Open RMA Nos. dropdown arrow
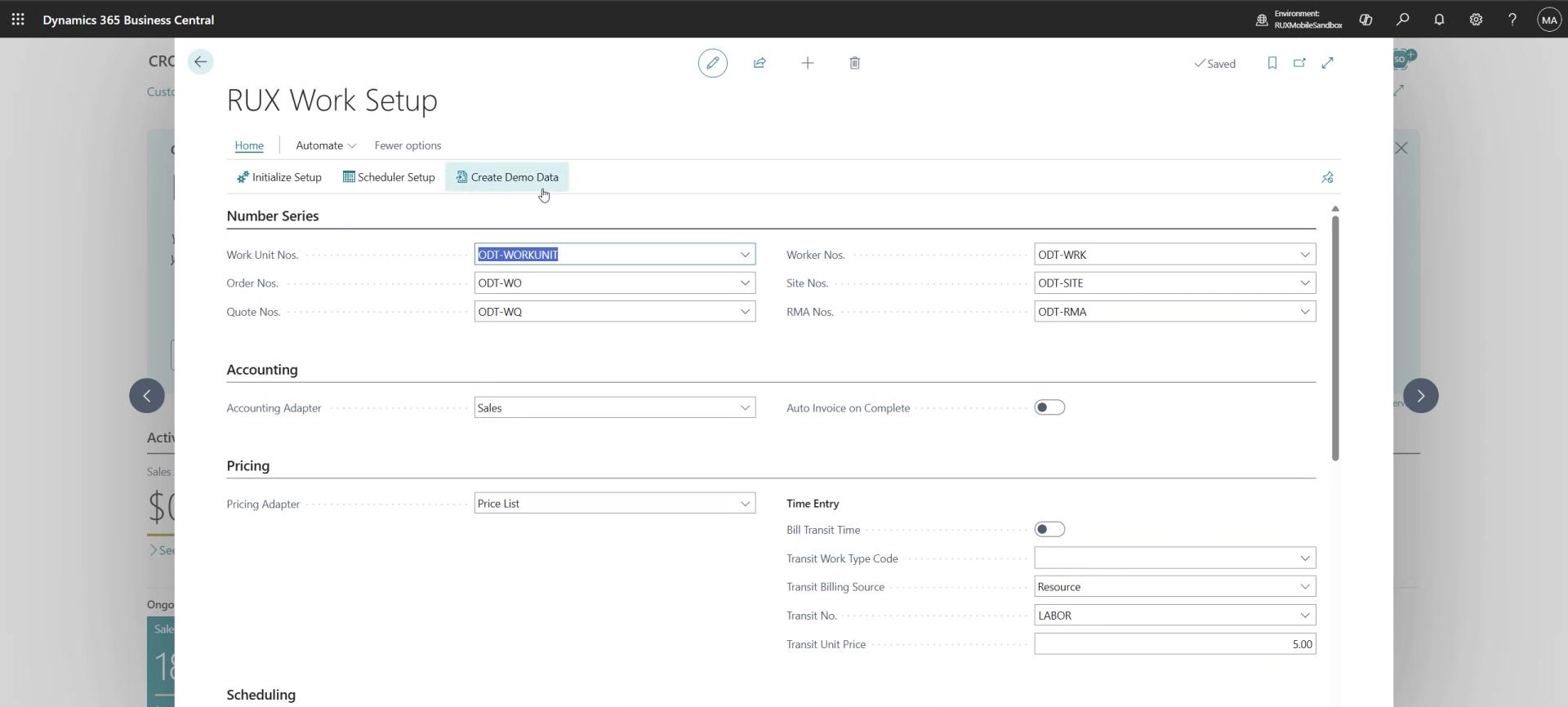The width and height of the screenshot is (1568, 707). coord(1305,312)
